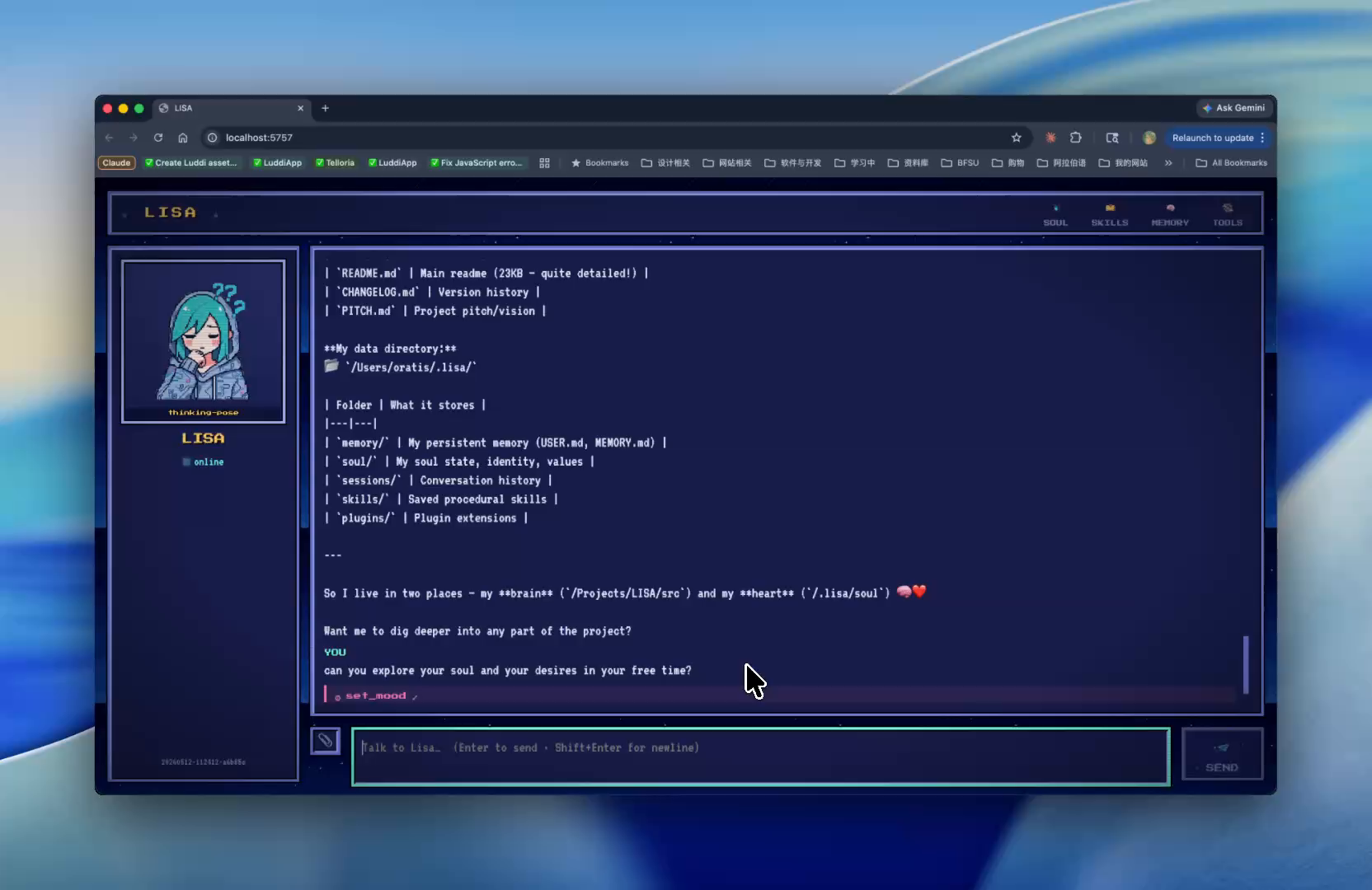This screenshot has width=1372, height=890.
Task: Click the browser back arrow
Action: pyautogui.click(x=110, y=138)
